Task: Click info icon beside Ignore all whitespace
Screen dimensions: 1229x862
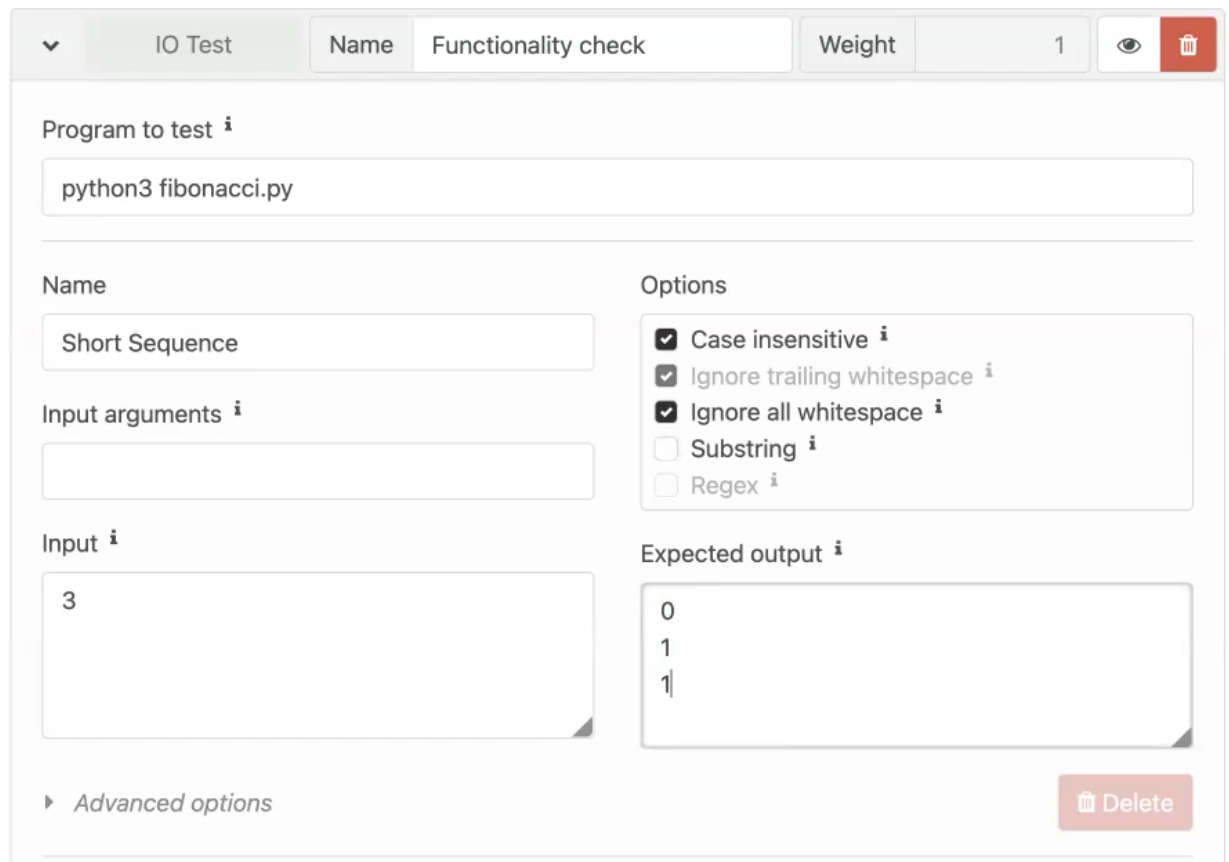Action: (938, 407)
